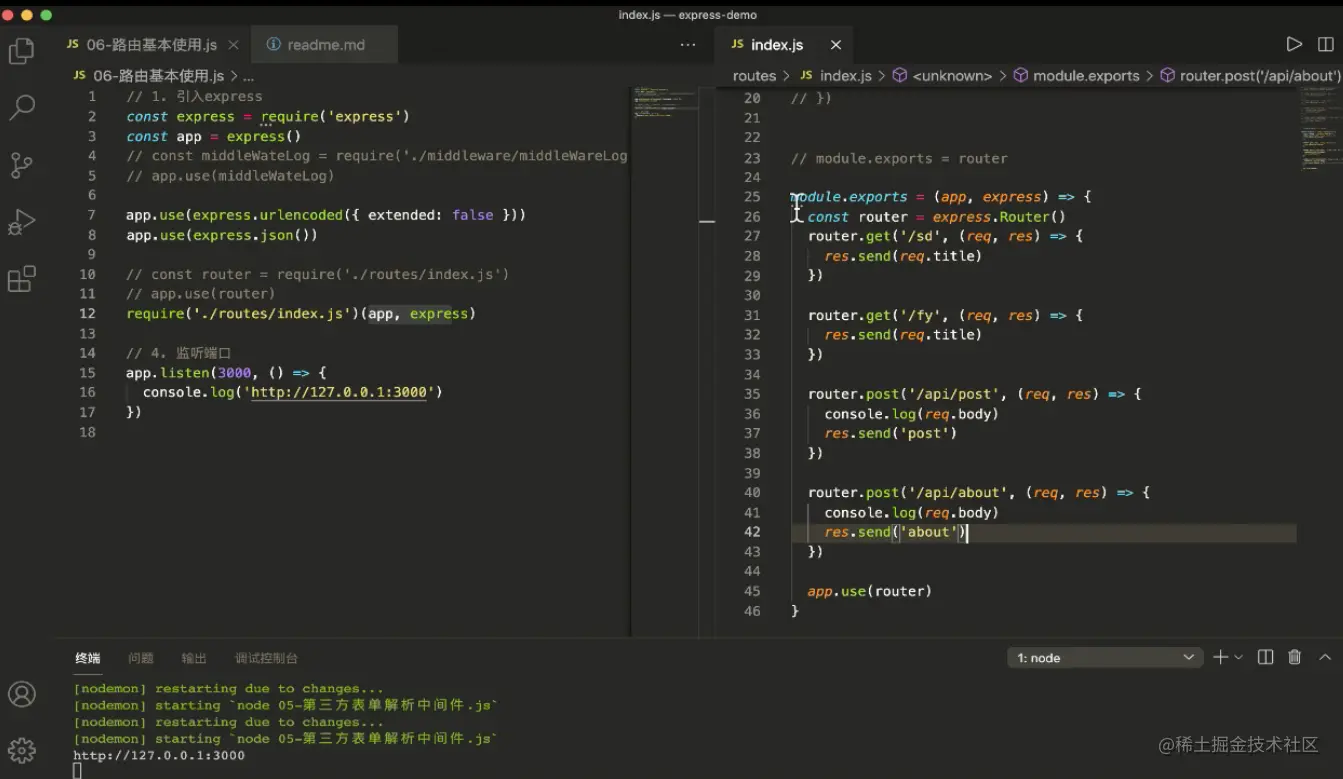Open the Search view in activity bar
Image resolution: width=1343 pixels, height=779 pixels.
pos(21,108)
